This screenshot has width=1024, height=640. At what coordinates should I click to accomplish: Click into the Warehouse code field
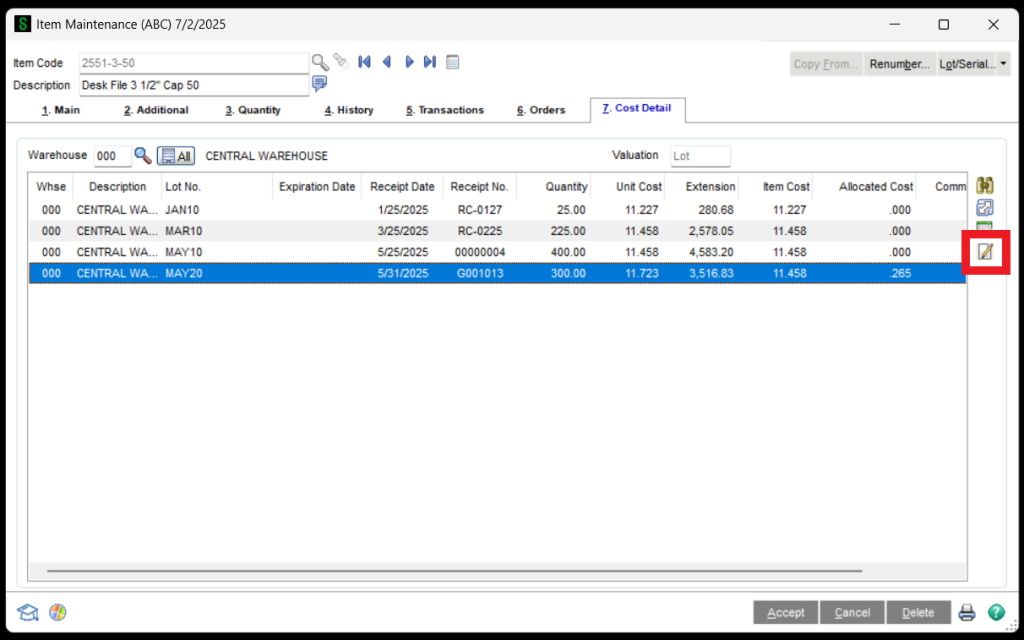tap(112, 156)
